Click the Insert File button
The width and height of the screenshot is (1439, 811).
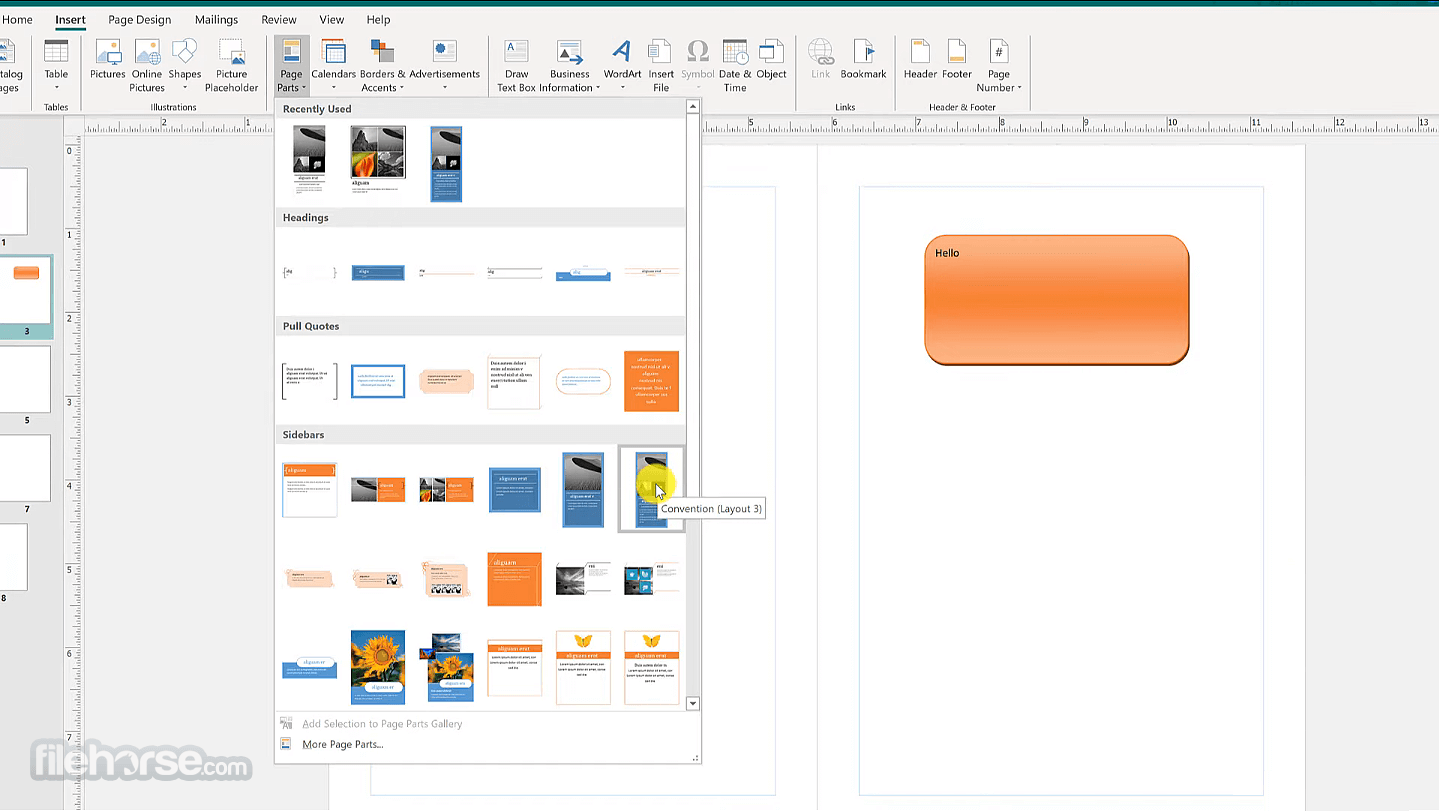[x=661, y=66]
